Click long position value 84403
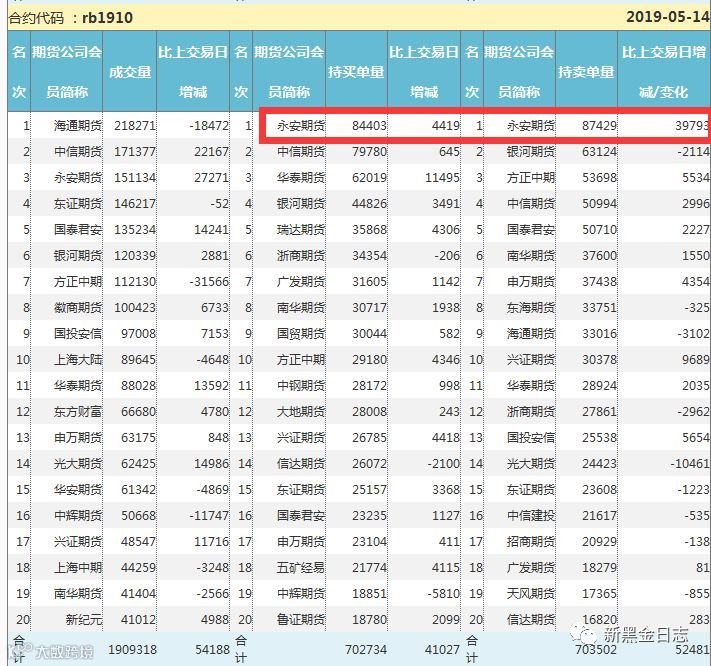This screenshot has width=711, height=666. pos(369,126)
